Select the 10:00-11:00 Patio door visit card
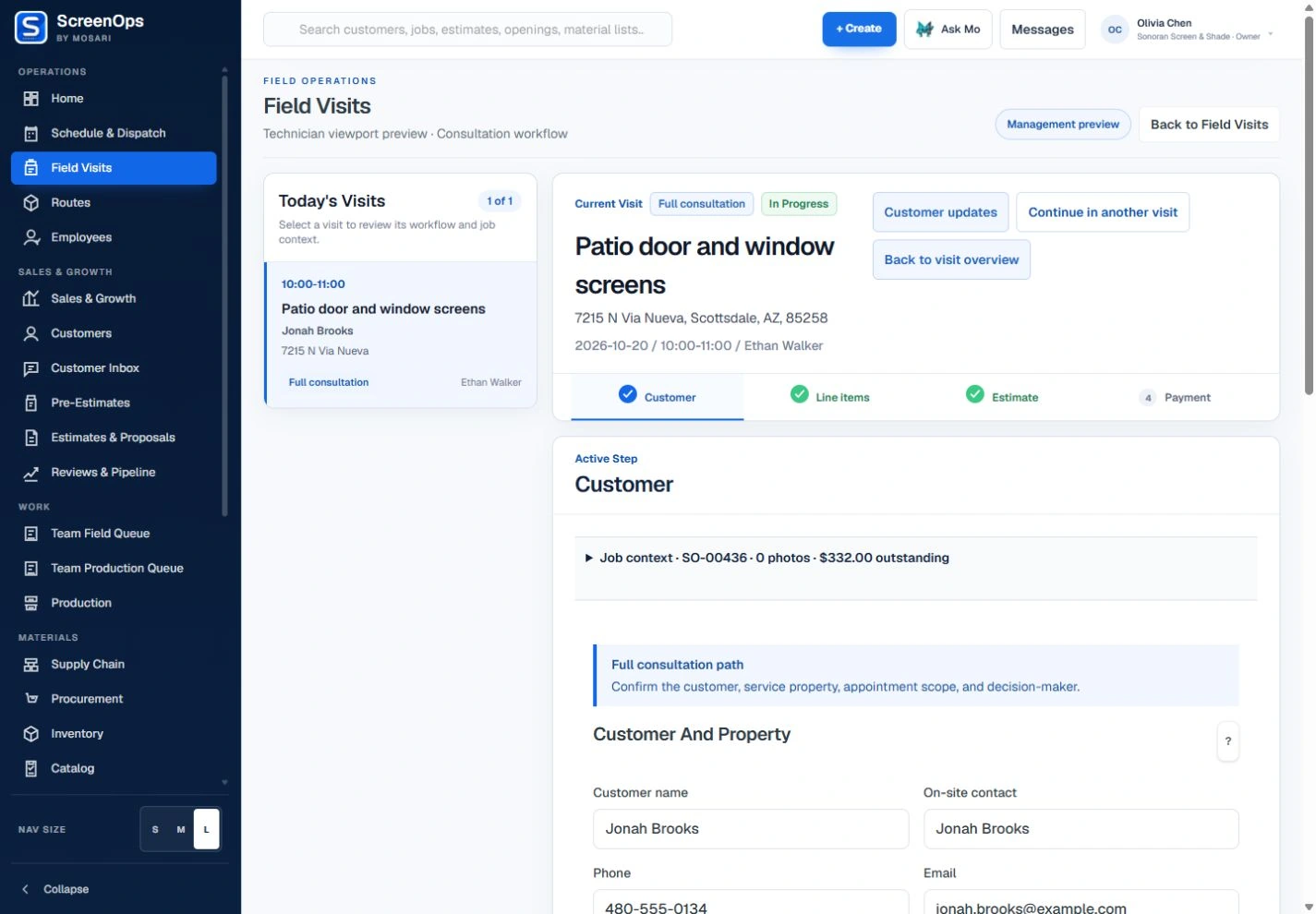The width and height of the screenshot is (1316, 914). (x=401, y=334)
